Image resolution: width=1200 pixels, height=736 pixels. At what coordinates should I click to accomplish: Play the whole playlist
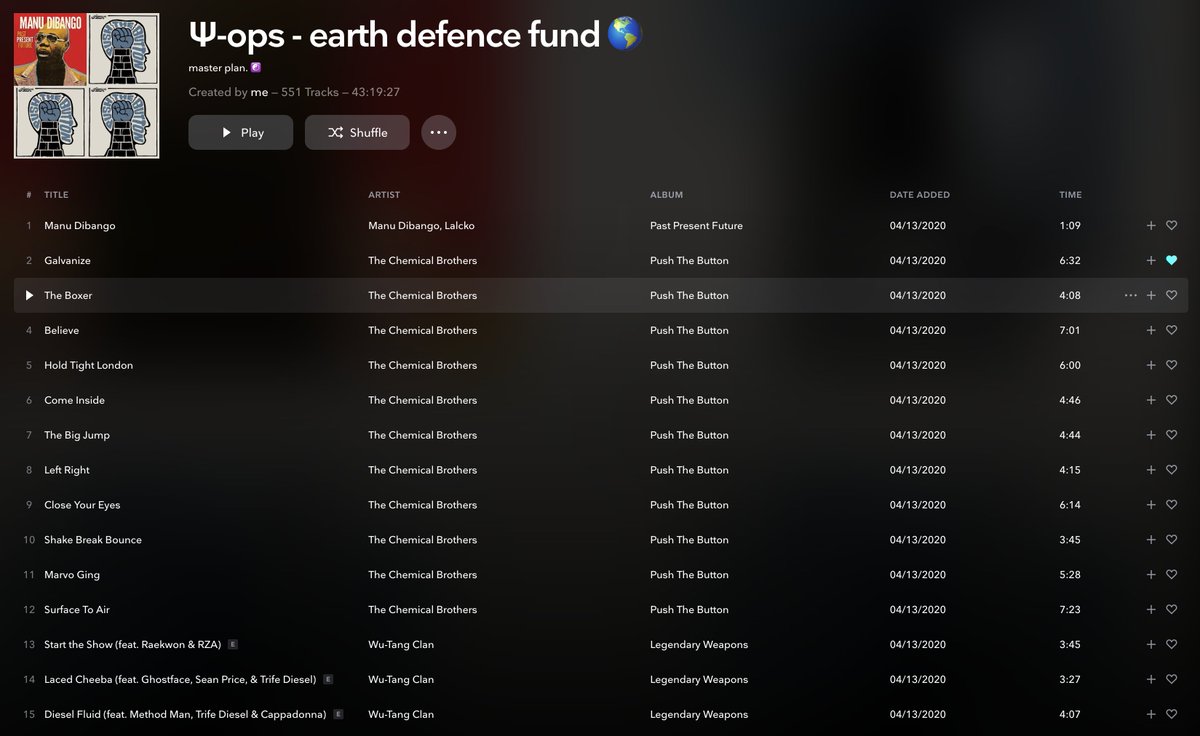coord(241,132)
